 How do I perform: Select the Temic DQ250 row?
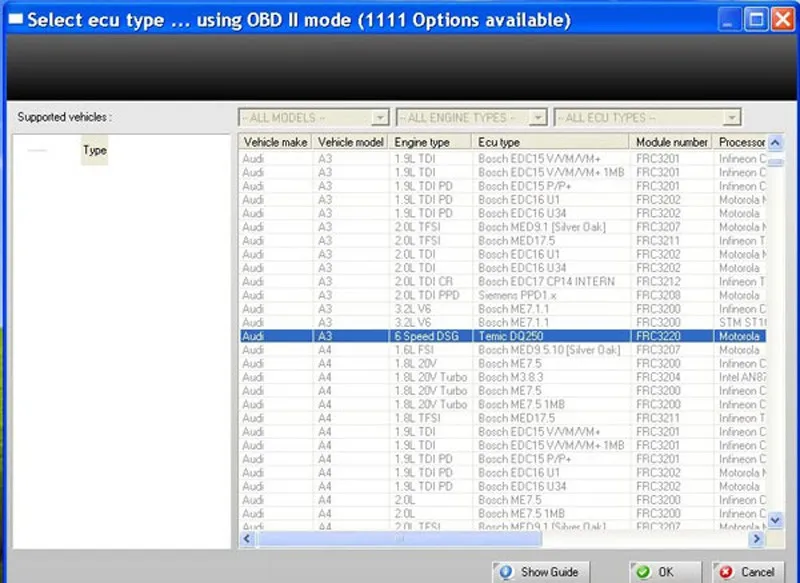pyautogui.click(x=503, y=336)
